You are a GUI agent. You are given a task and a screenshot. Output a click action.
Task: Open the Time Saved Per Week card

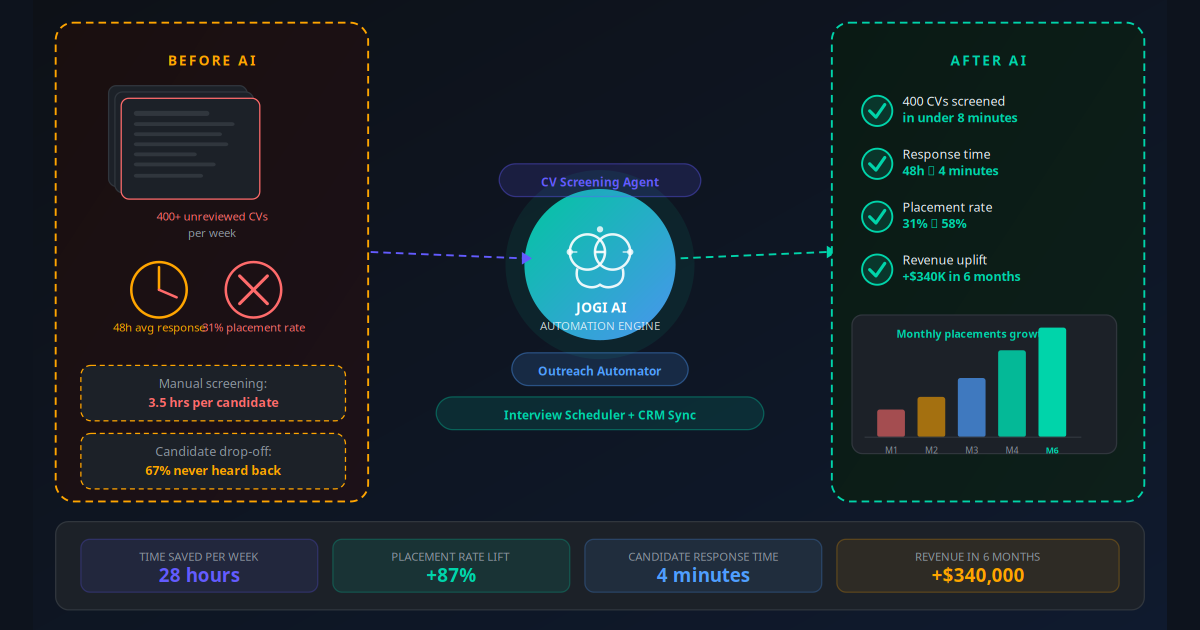199,566
